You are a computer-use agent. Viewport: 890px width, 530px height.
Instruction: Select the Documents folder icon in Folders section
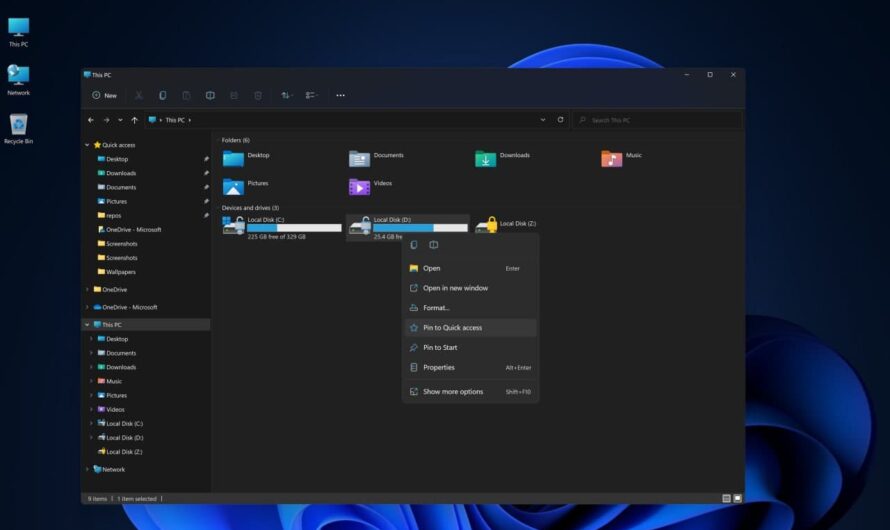coord(359,159)
